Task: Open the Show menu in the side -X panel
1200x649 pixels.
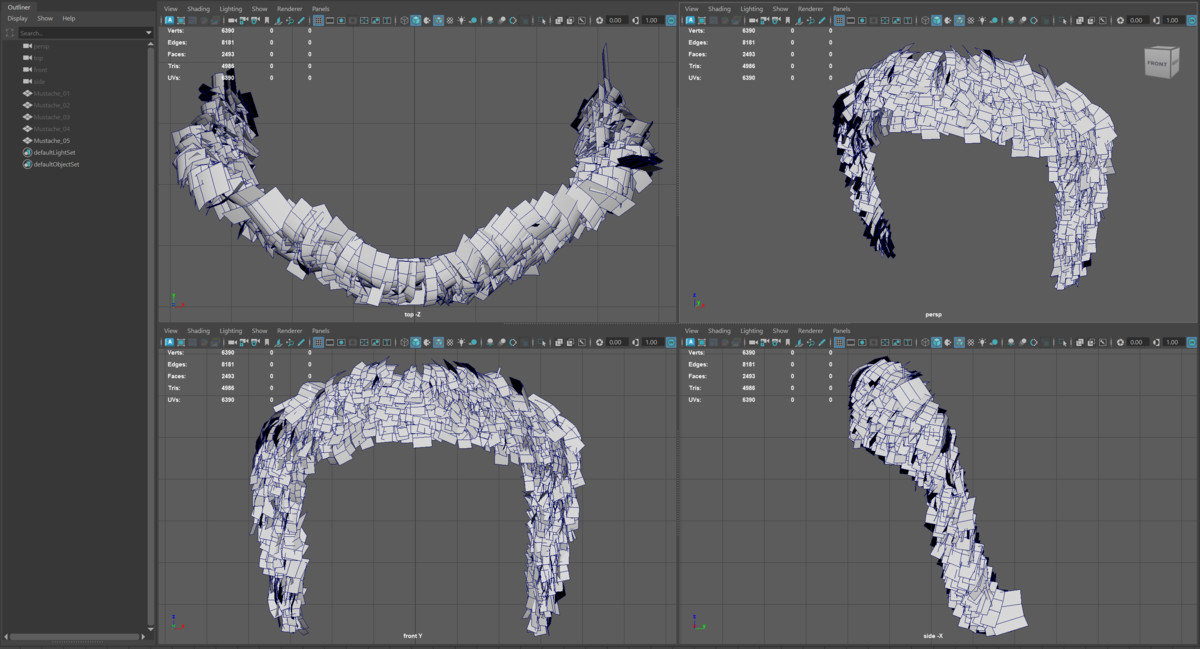Action: tap(780, 331)
